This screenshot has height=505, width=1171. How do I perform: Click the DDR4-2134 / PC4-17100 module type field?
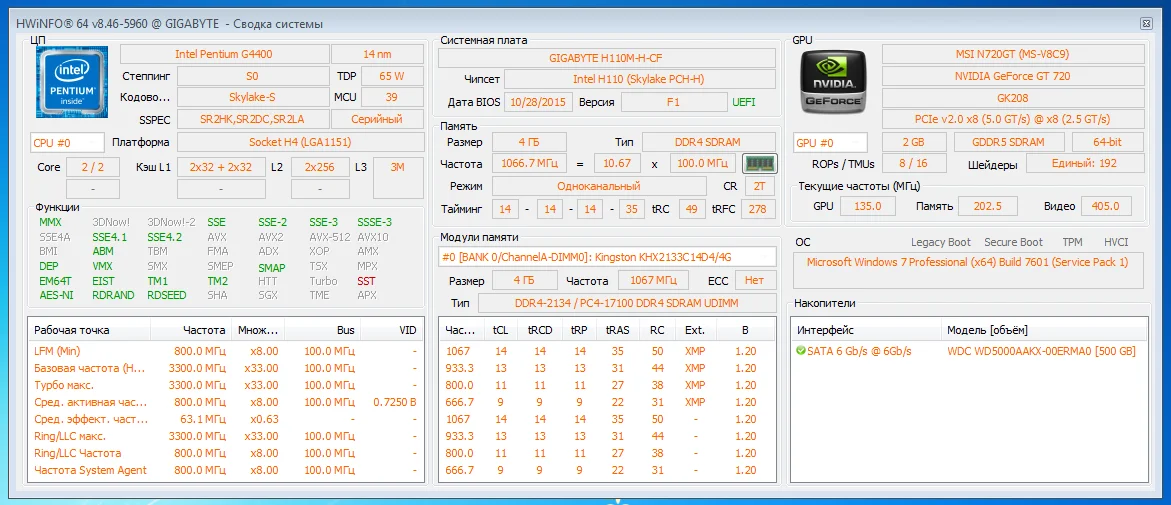[627, 303]
